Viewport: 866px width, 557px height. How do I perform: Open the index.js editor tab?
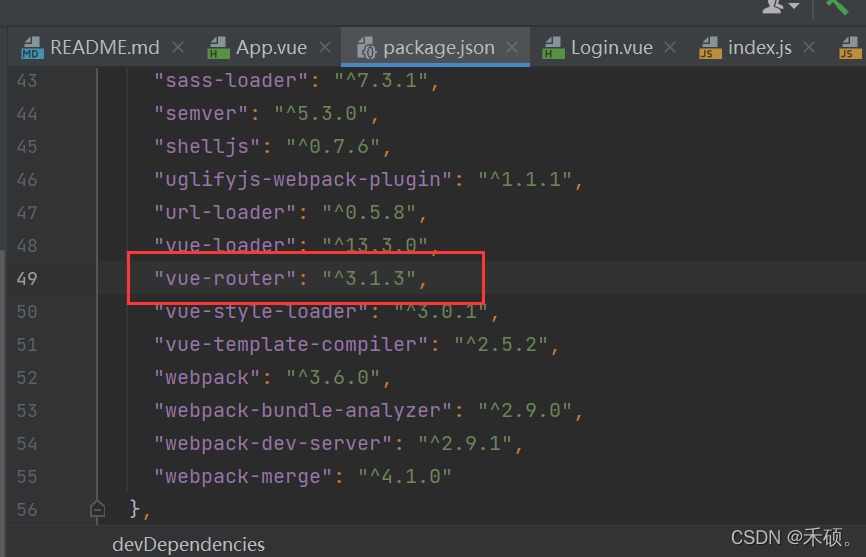point(759,48)
